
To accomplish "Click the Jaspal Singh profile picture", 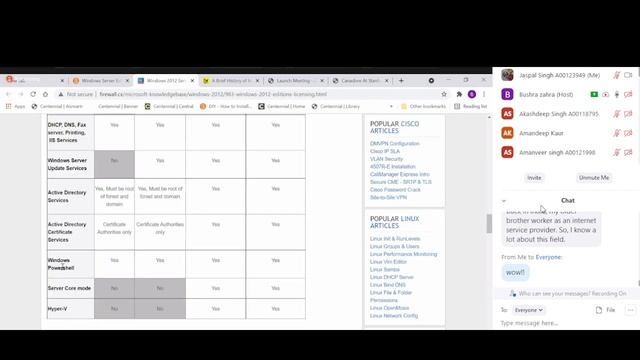I will (507, 75).
